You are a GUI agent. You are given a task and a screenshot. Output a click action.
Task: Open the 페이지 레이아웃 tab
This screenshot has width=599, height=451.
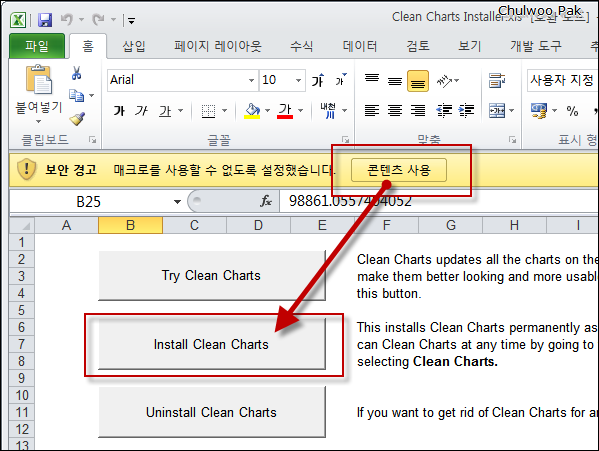[218, 46]
